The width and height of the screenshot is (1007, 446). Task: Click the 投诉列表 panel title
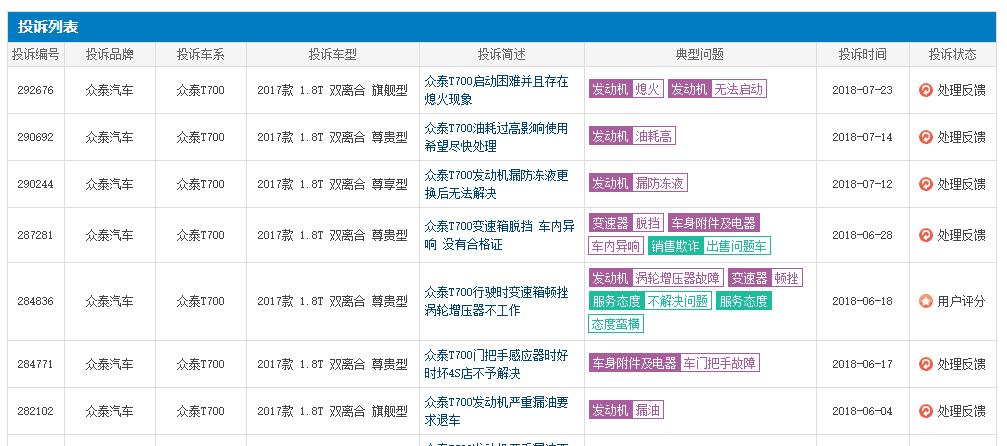point(48,27)
